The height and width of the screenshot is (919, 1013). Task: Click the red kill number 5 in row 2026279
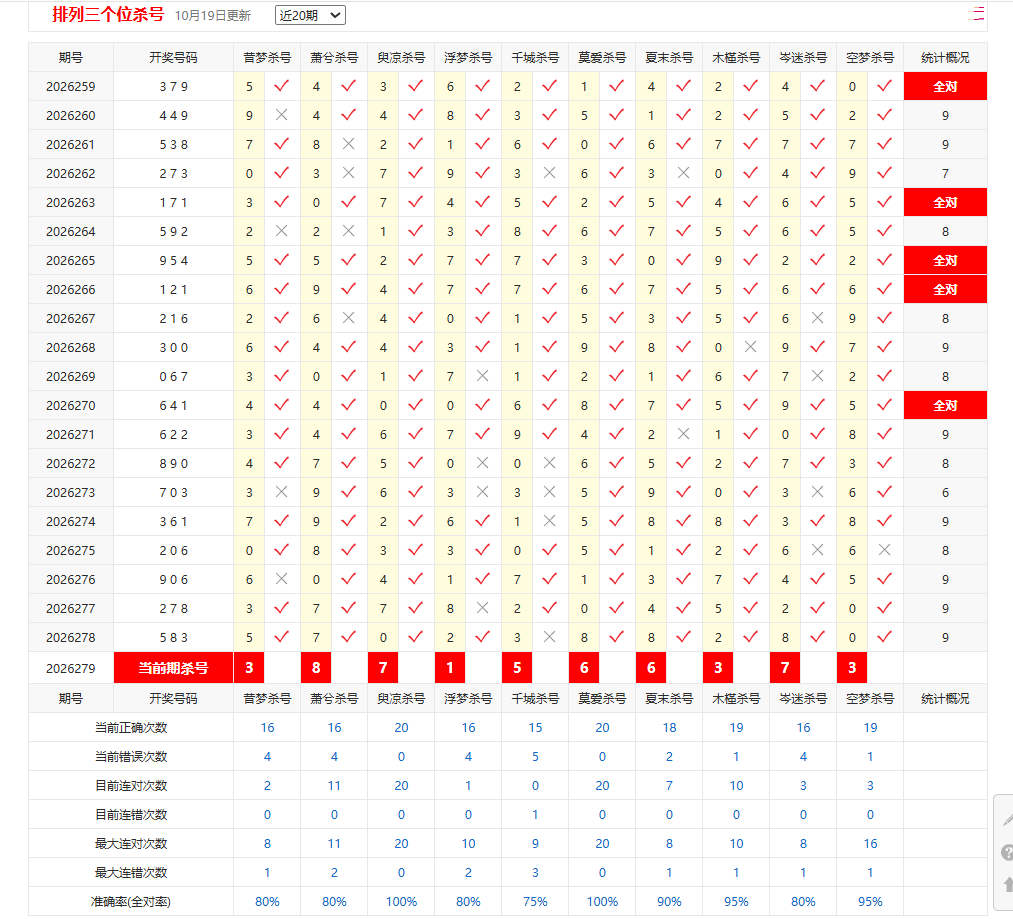pos(517,668)
